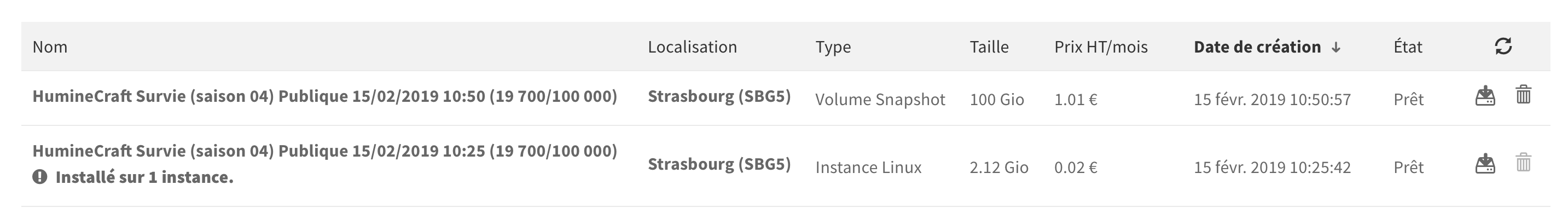The width and height of the screenshot is (1568, 219).
Task: Toggle the sort arrow next to Date de création
Action: pos(1335,48)
